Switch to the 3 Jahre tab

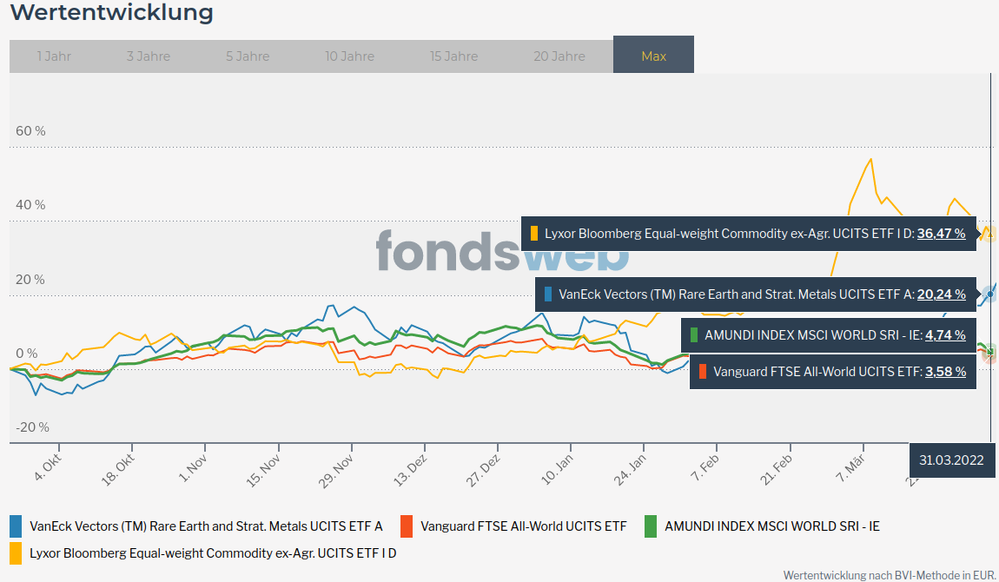[148, 56]
